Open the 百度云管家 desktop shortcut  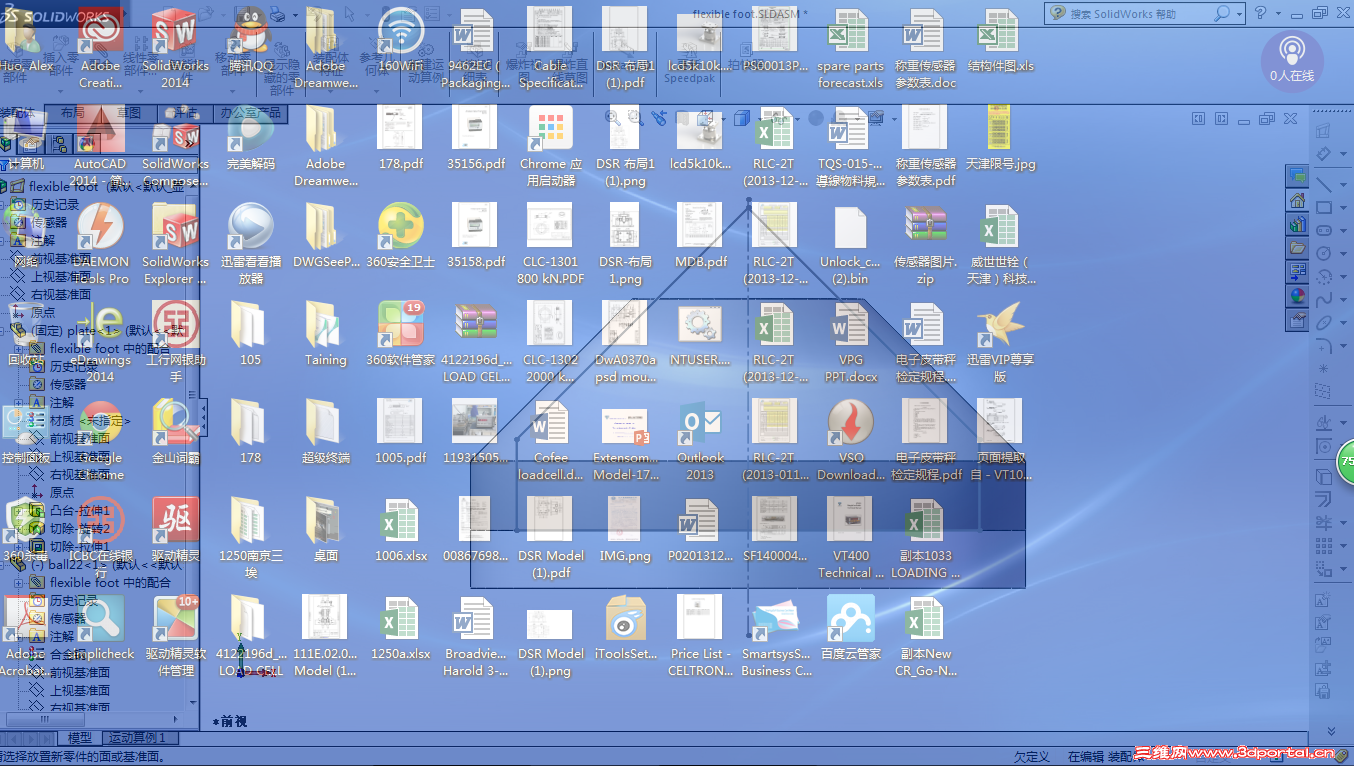[x=851, y=628]
